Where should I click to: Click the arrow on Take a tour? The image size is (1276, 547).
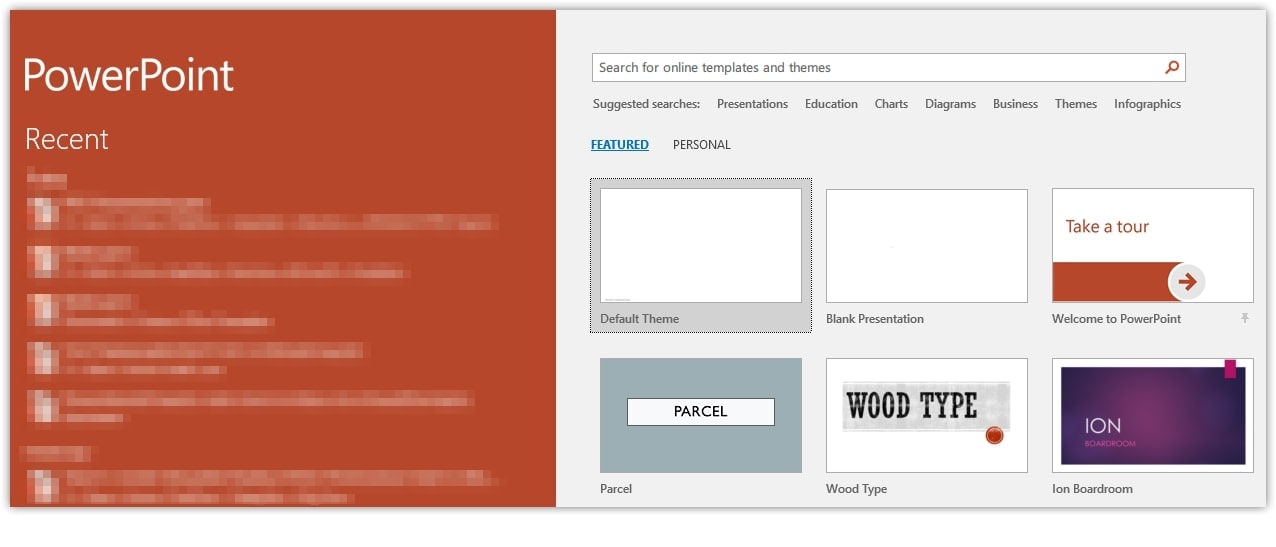click(1187, 282)
